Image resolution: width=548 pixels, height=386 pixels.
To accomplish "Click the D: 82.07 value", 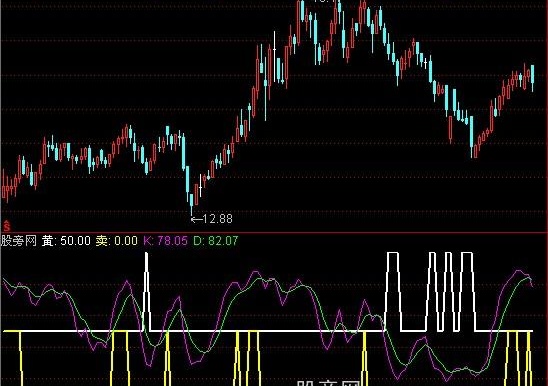I will (x=216, y=241).
